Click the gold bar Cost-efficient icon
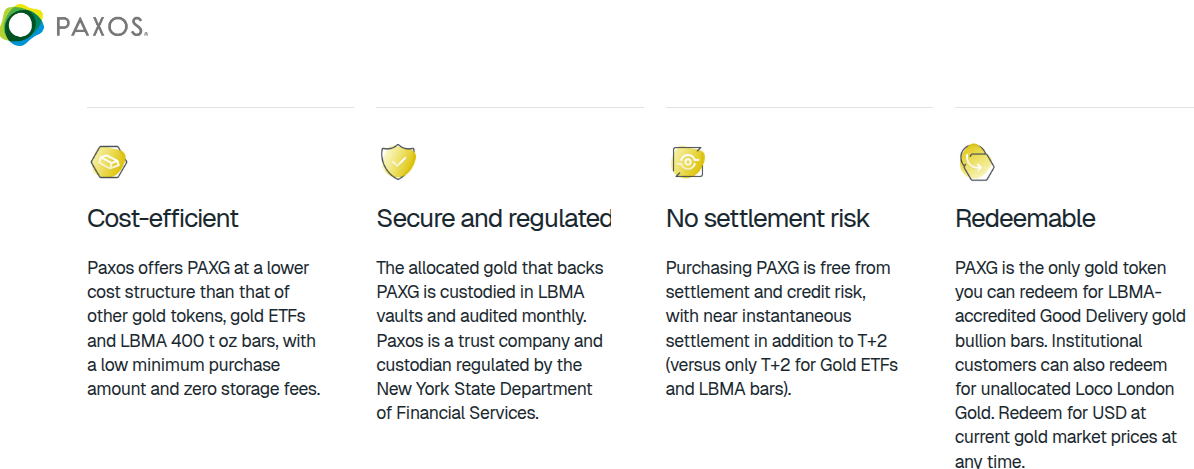The image size is (1194, 469). (108, 162)
